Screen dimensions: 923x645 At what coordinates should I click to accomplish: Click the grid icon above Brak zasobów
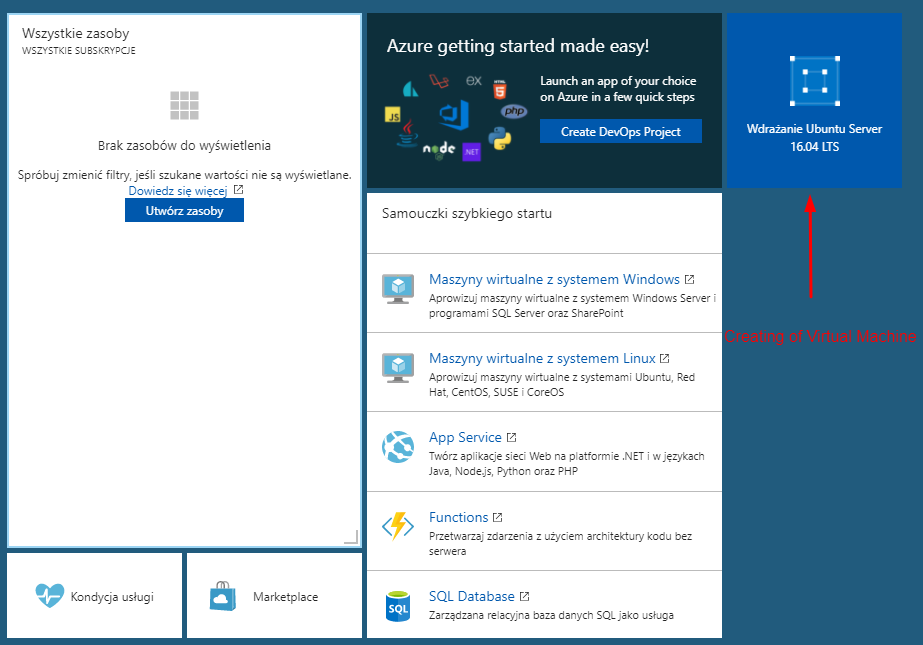(184, 105)
